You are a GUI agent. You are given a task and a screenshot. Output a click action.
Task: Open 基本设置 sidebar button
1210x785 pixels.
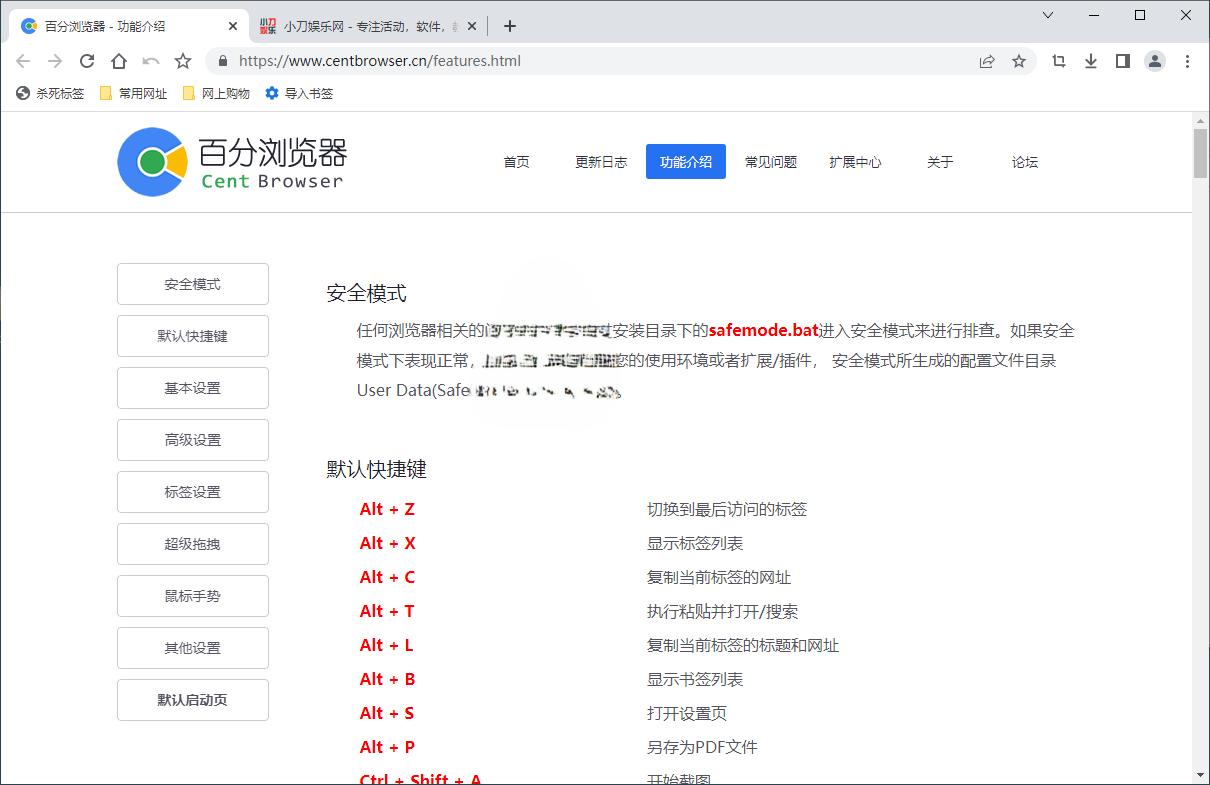click(x=193, y=388)
